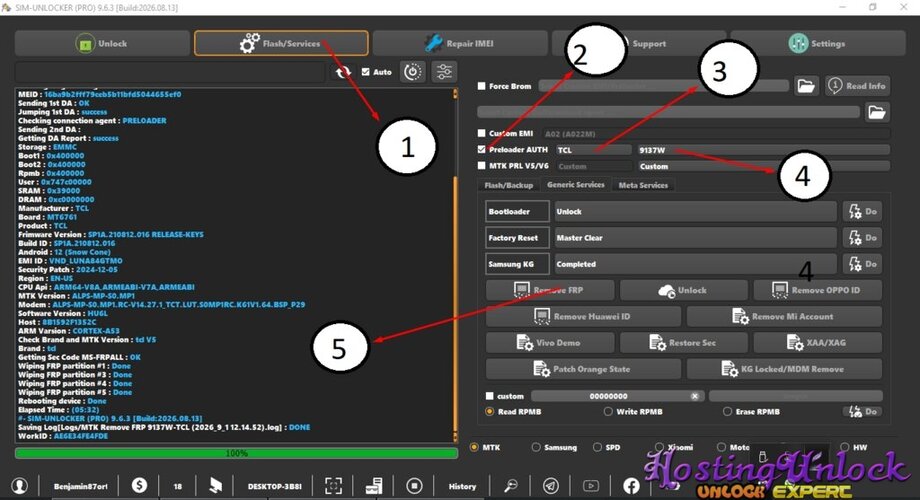The width and height of the screenshot is (920, 500).
Task: Open the Meta Services sub-tab
Action: tap(643, 185)
